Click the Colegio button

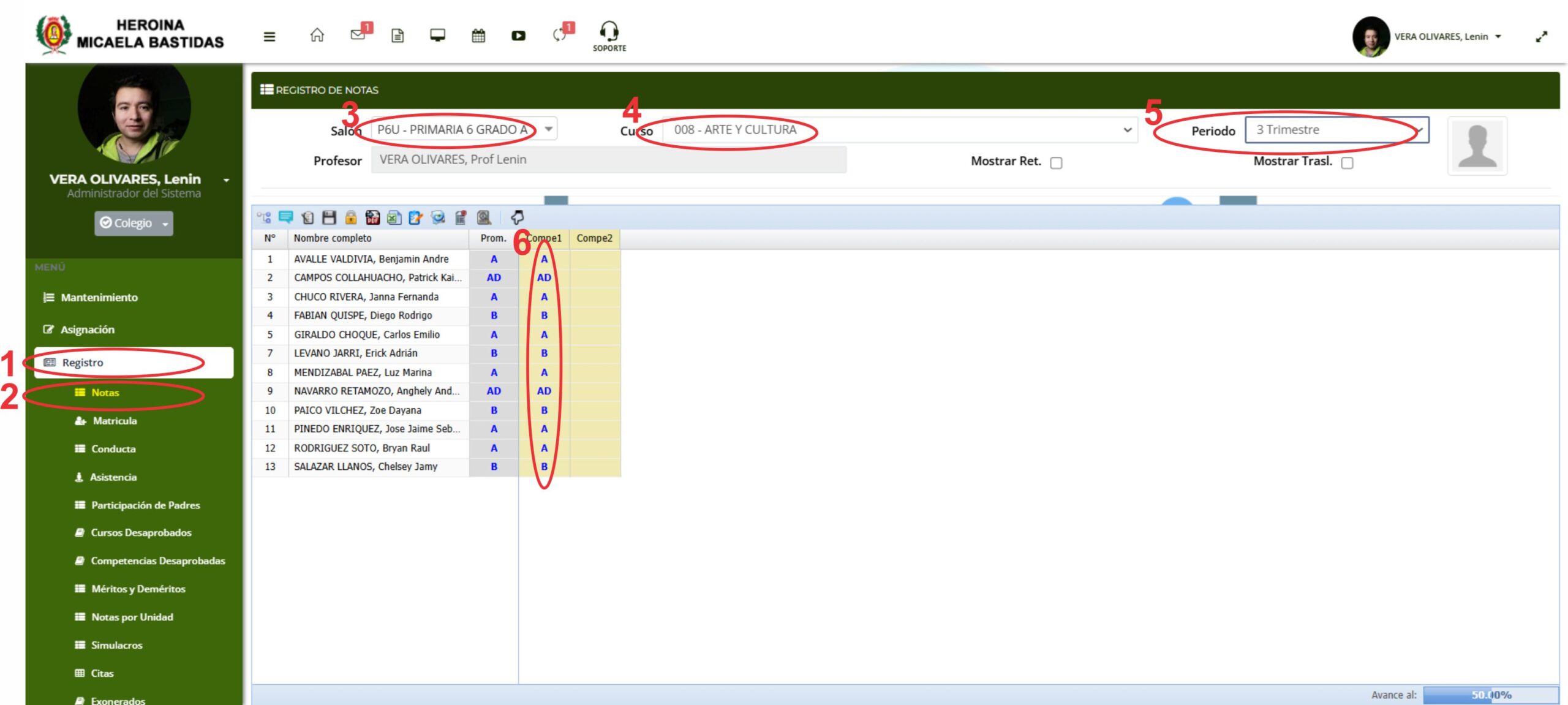pyautogui.click(x=134, y=223)
